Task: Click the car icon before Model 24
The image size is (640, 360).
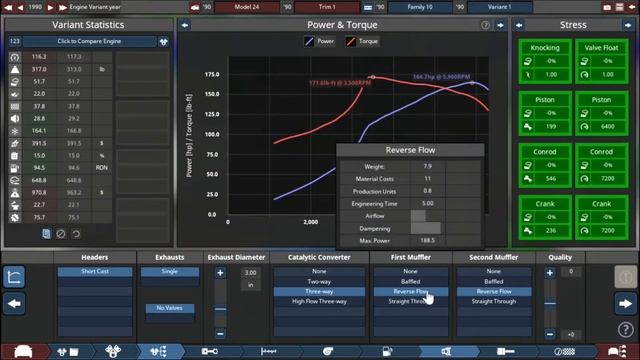Action: click(x=195, y=7)
